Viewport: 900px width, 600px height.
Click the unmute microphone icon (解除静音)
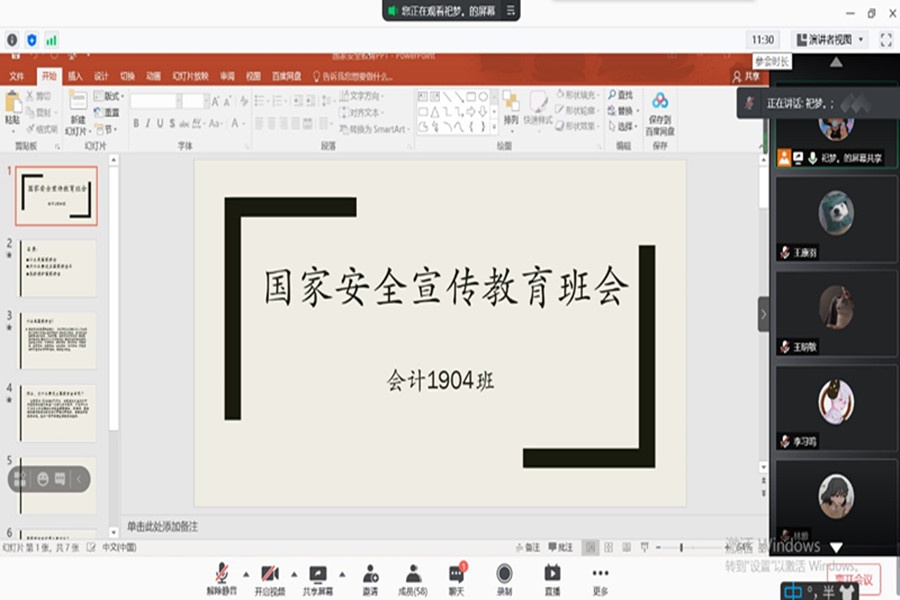(x=221, y=574)
